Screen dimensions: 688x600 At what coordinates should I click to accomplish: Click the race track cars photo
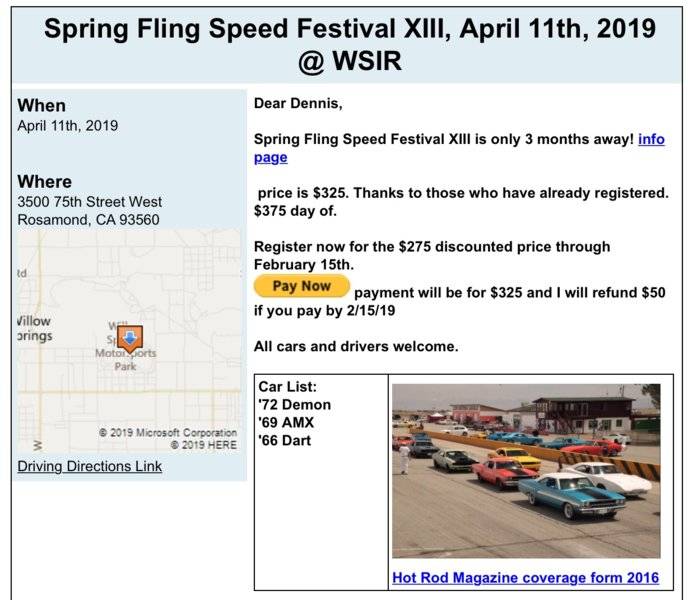[x=526, y=471]
